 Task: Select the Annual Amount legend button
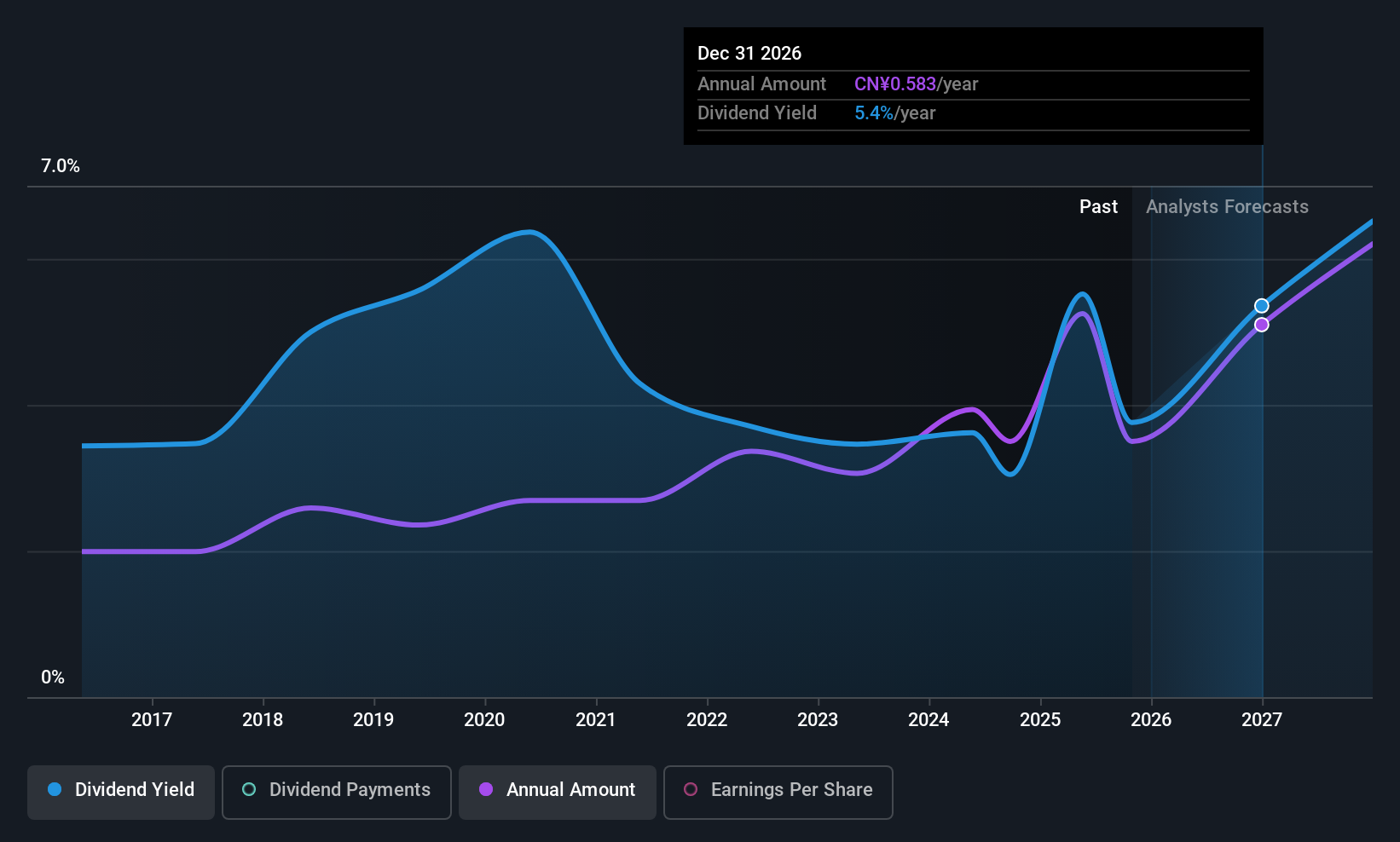[x=557, y=792]
